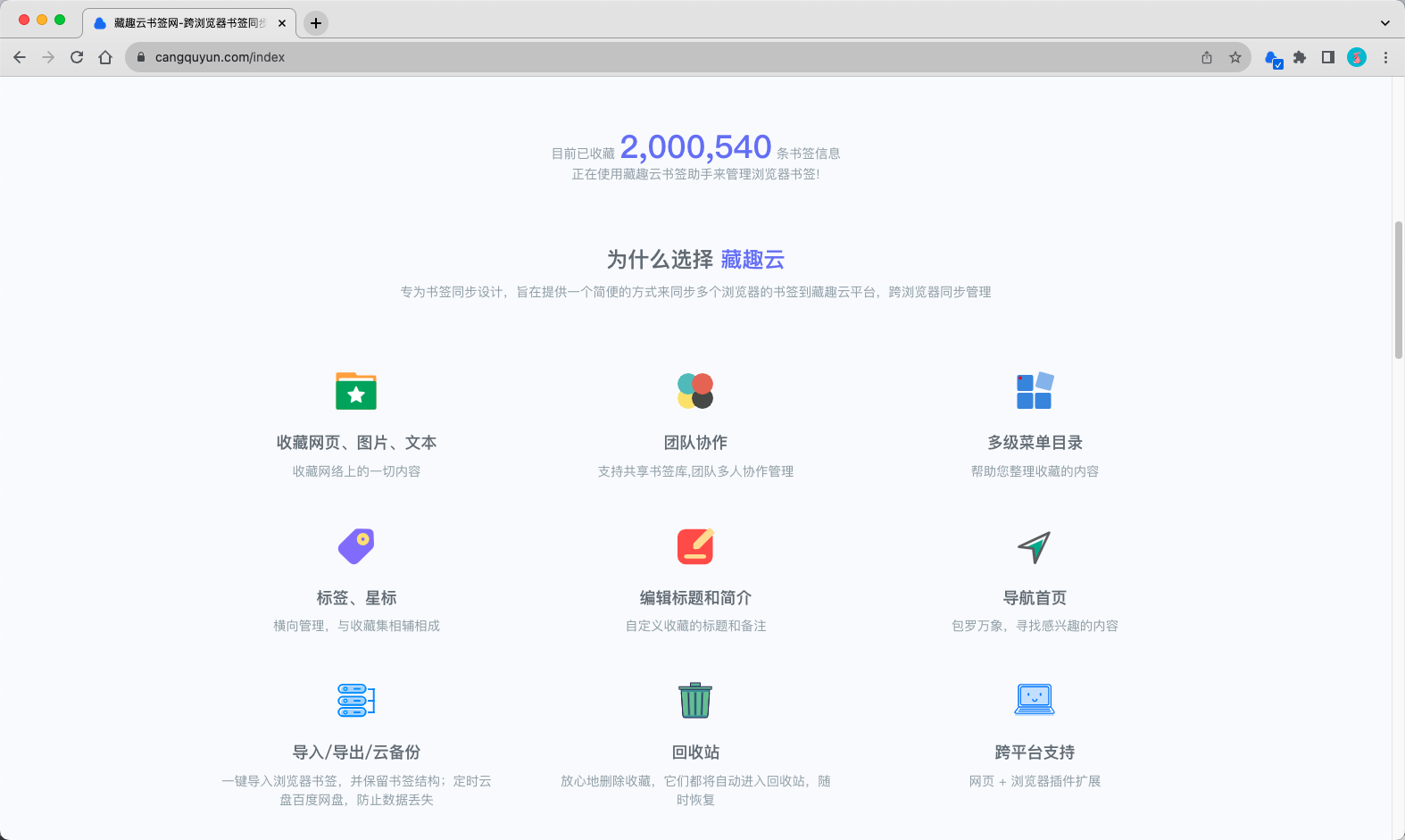Image resolution: width=1405 pixels, height=840 pixels.
Task: Click the 收藏网络上的一切内容 description
Action: coord(356,471)
